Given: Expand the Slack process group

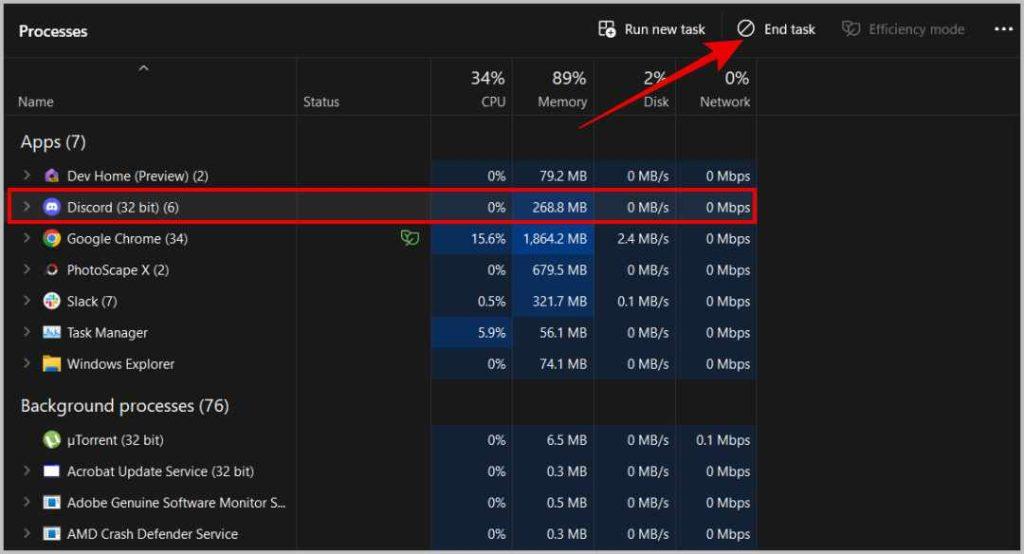Looking at the screenshot, I should tap(27, 301).
